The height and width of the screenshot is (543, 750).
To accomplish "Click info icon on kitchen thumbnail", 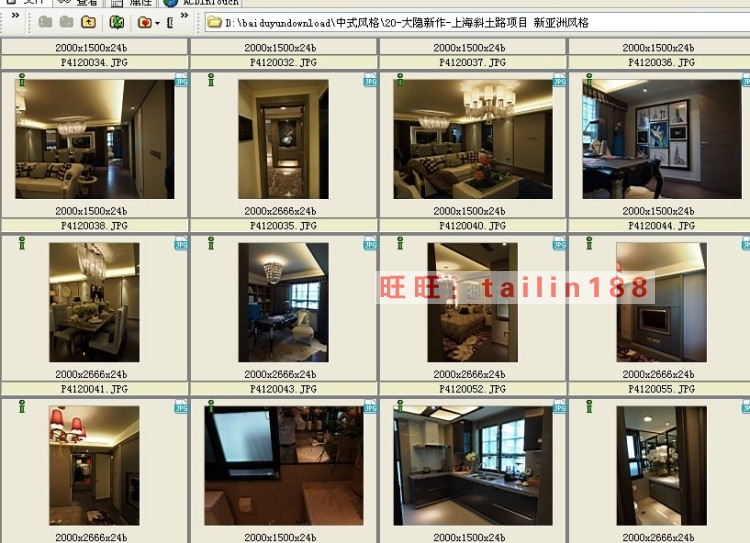I will (400, 407).
